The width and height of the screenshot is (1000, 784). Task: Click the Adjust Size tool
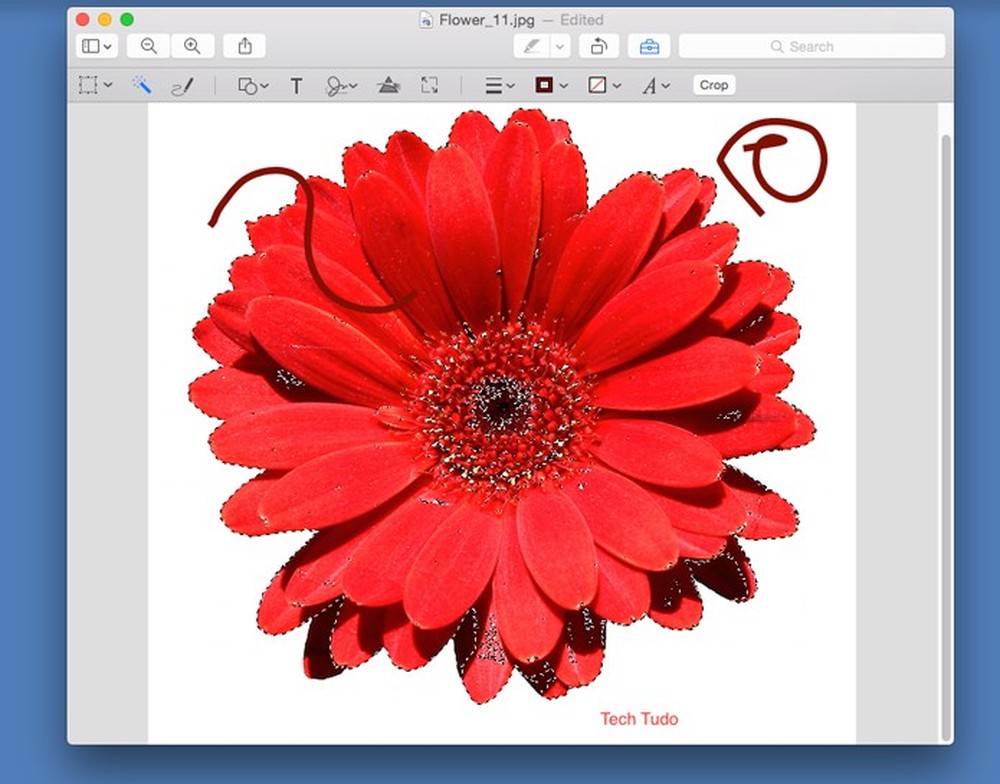point(431,85)
